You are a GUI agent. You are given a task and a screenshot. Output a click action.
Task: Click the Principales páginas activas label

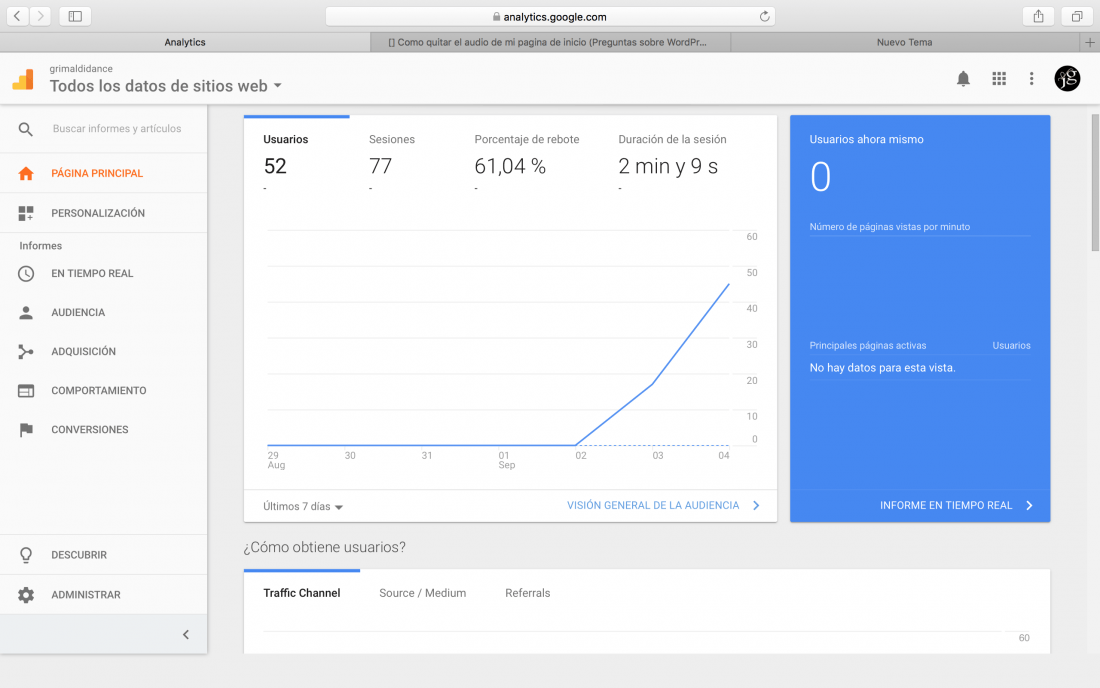868,346
